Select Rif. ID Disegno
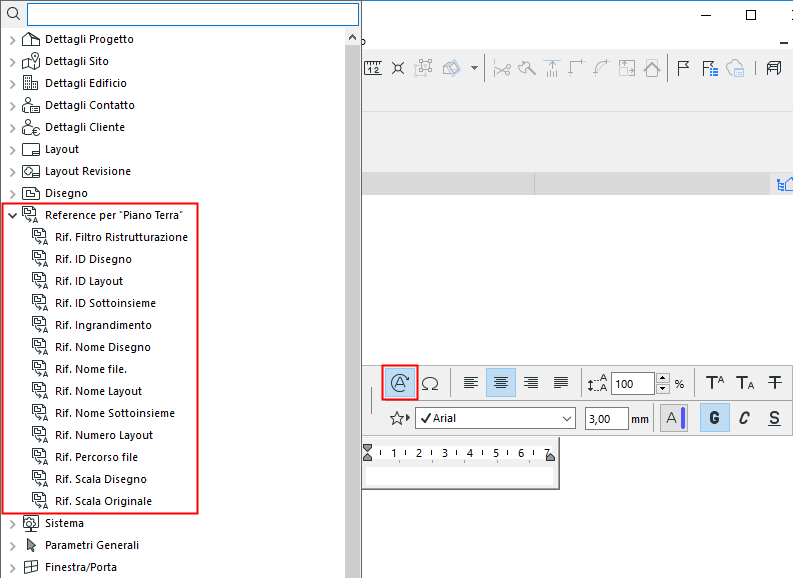 tap(93, 259)
